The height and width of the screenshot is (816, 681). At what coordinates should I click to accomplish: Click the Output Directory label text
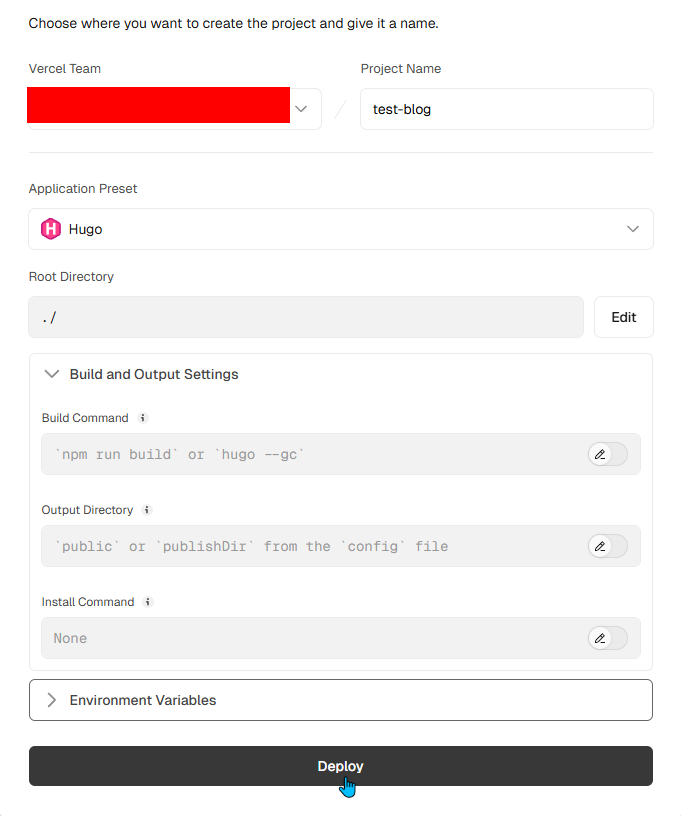(87, 510)
